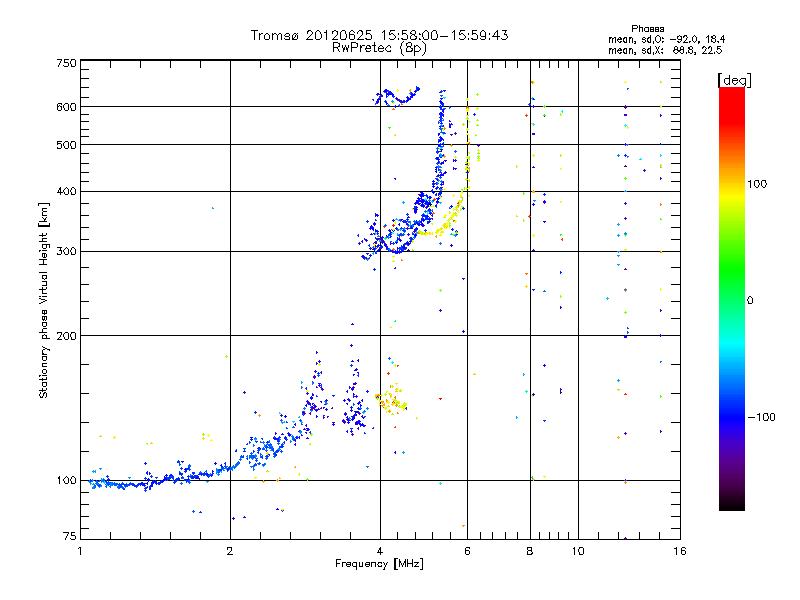Viewport: 800px width, 600px height.
Task: Click the colorbar tick label '100'
Action: [757, 184]
